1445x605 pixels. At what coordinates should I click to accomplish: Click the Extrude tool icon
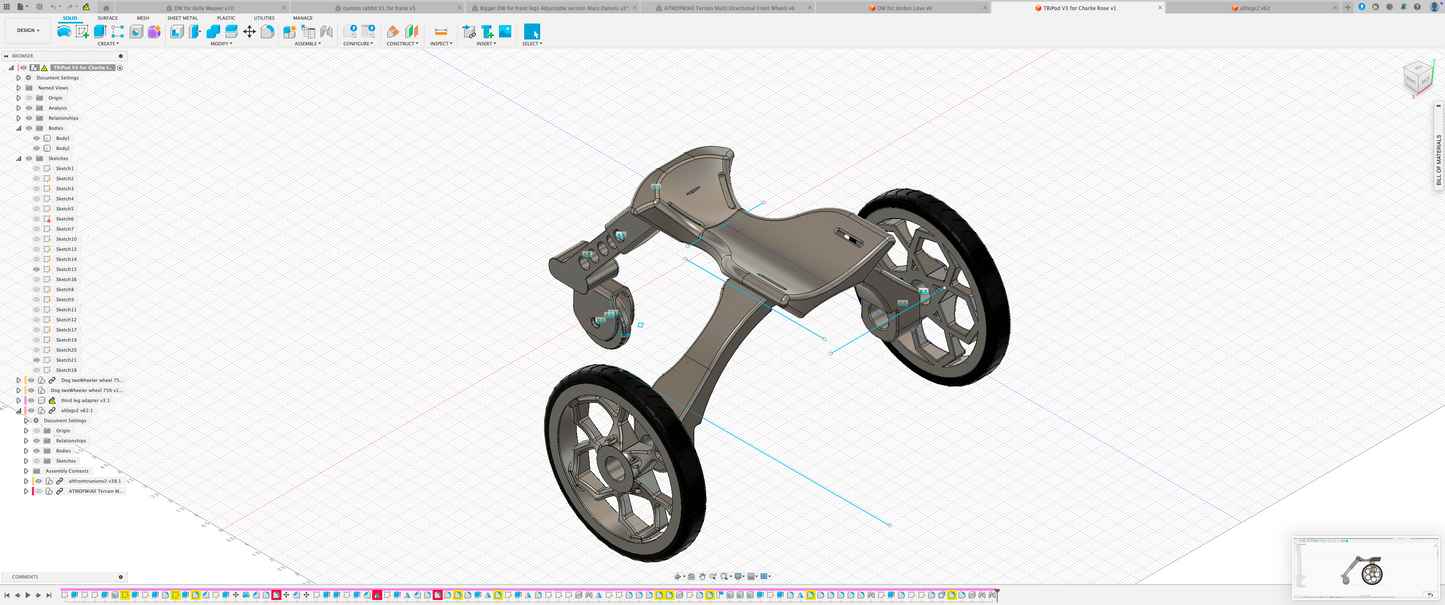click(100, 32)
